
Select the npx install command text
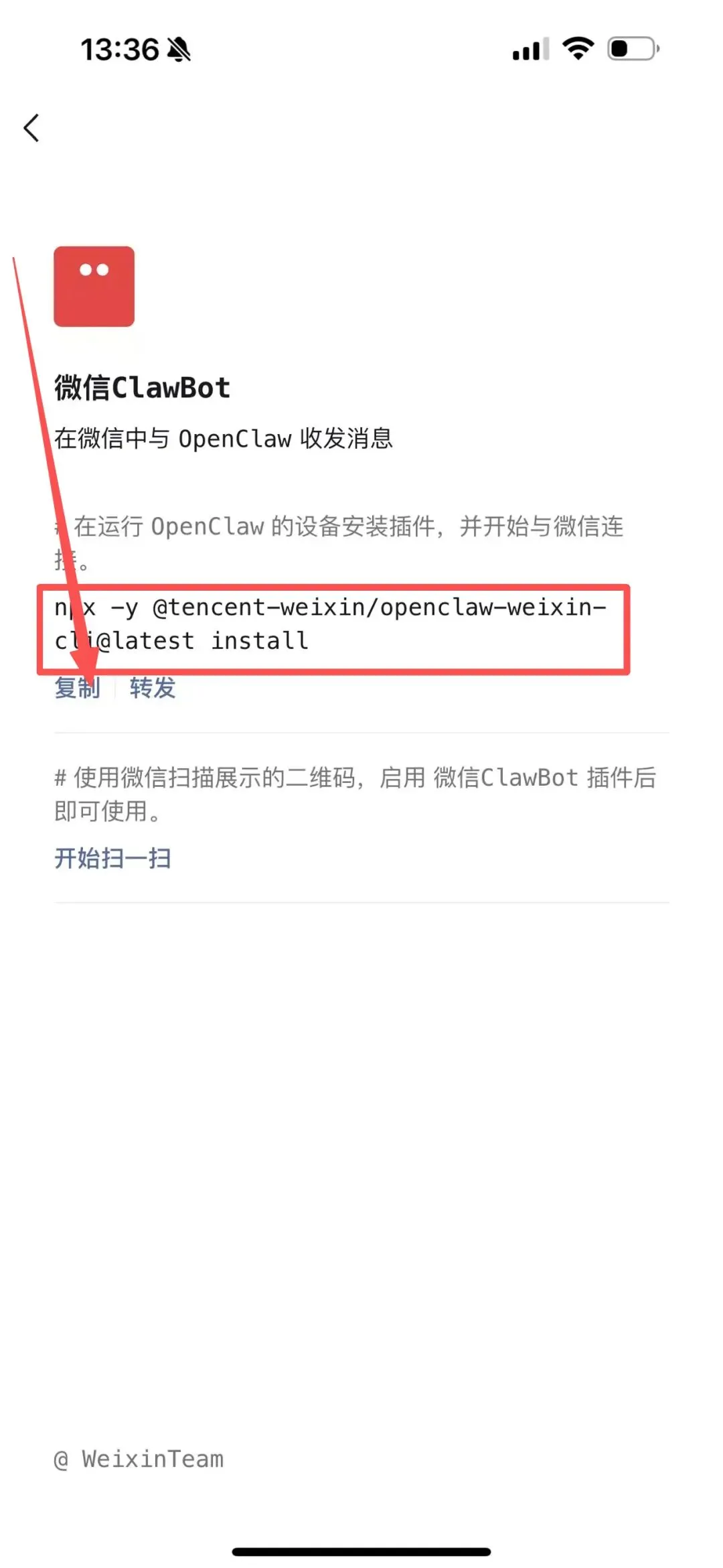point(330,624)
